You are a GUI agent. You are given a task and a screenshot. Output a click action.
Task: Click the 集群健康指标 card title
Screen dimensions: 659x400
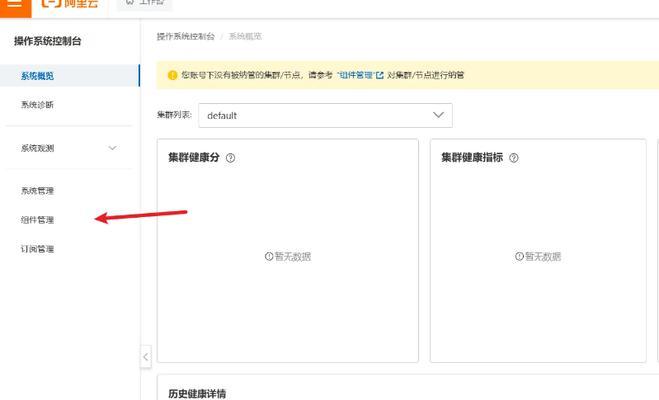click(472, 158)
